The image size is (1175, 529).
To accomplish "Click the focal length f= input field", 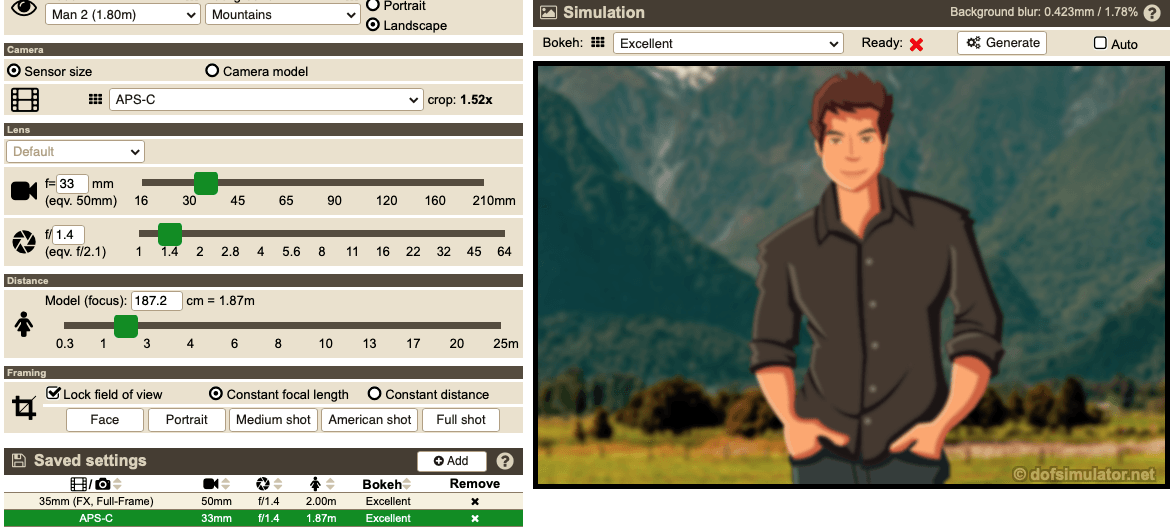I will 73,184.
